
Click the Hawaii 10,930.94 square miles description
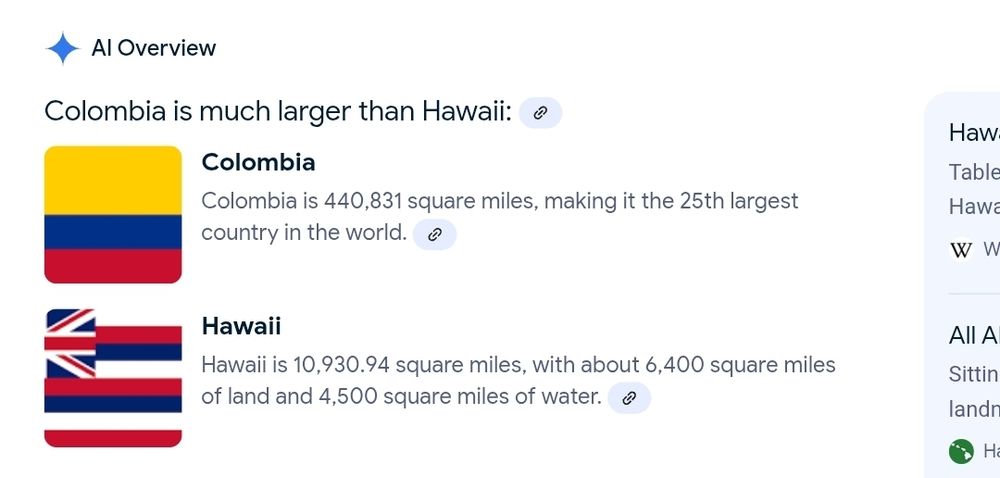click(x=518, y=380)
